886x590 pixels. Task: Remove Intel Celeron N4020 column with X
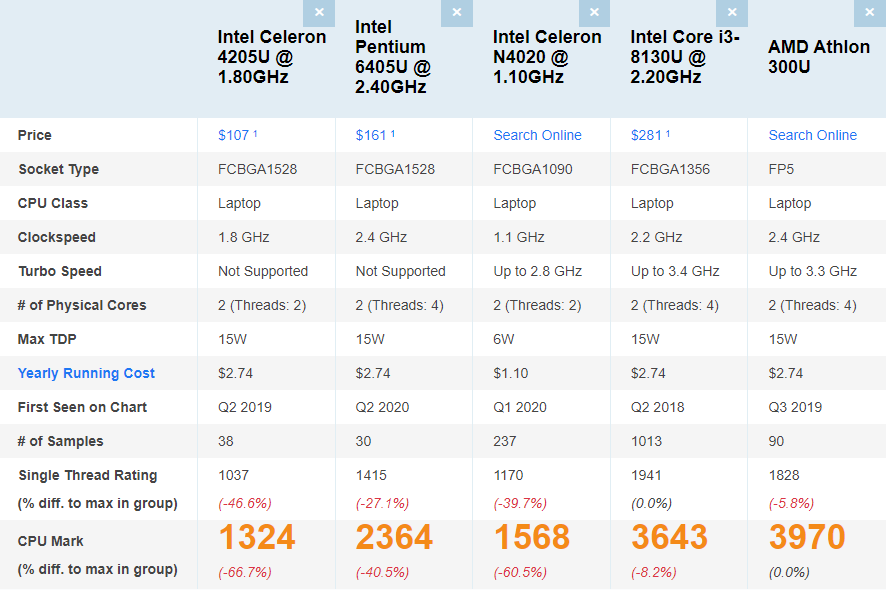594,13
